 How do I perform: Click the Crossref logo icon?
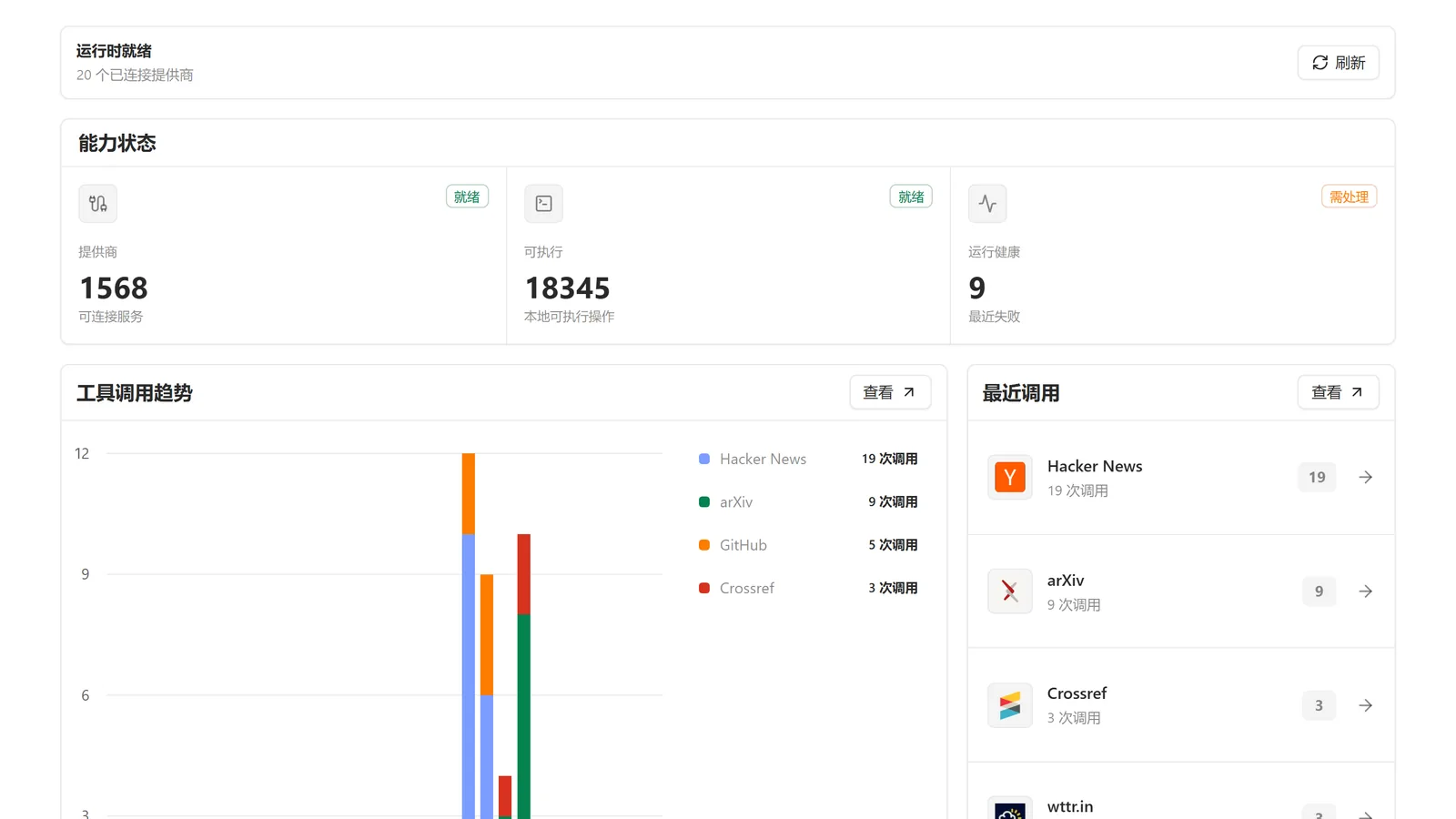(x=1010, y=705)
